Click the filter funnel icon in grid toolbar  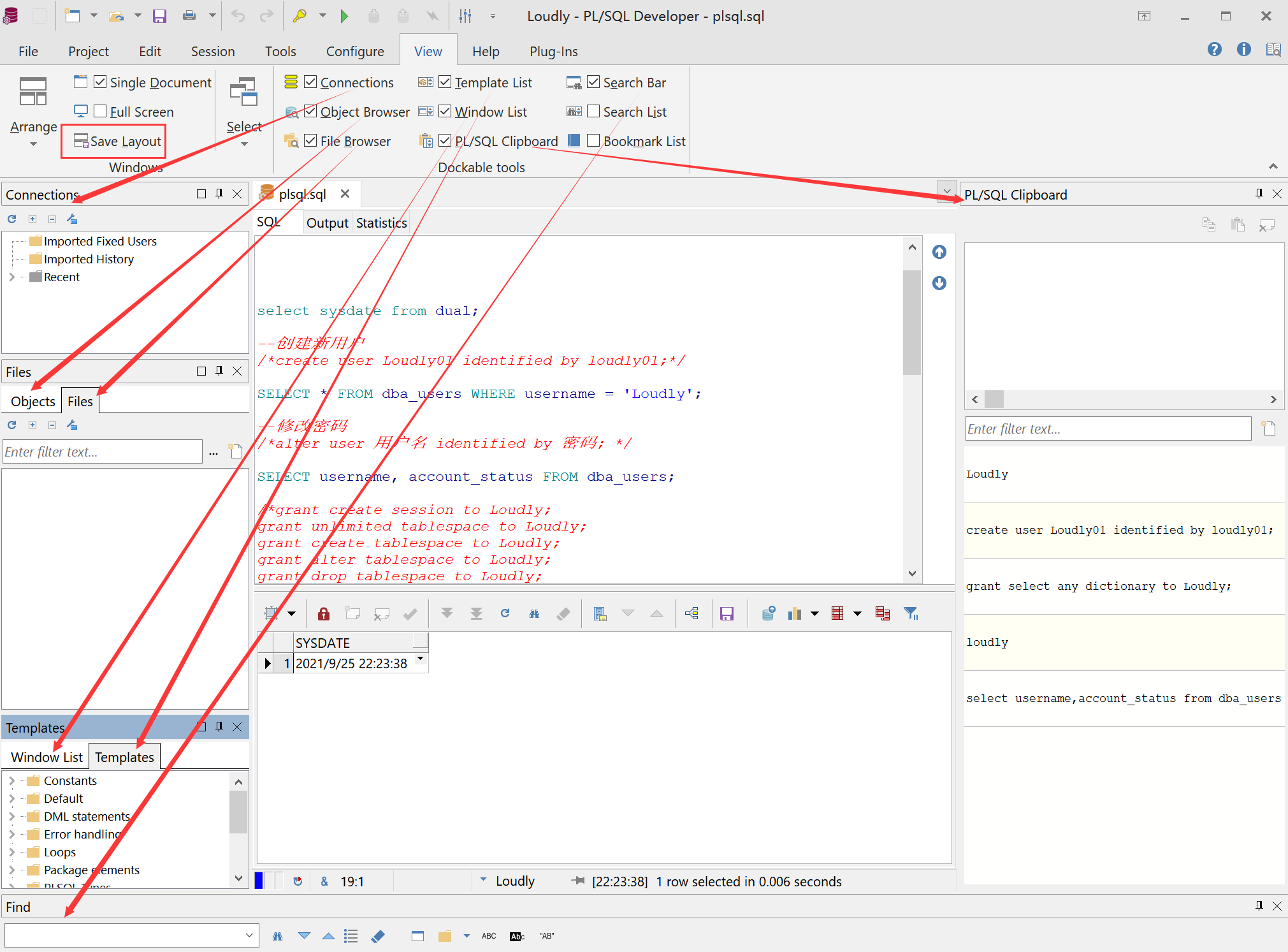911,613
